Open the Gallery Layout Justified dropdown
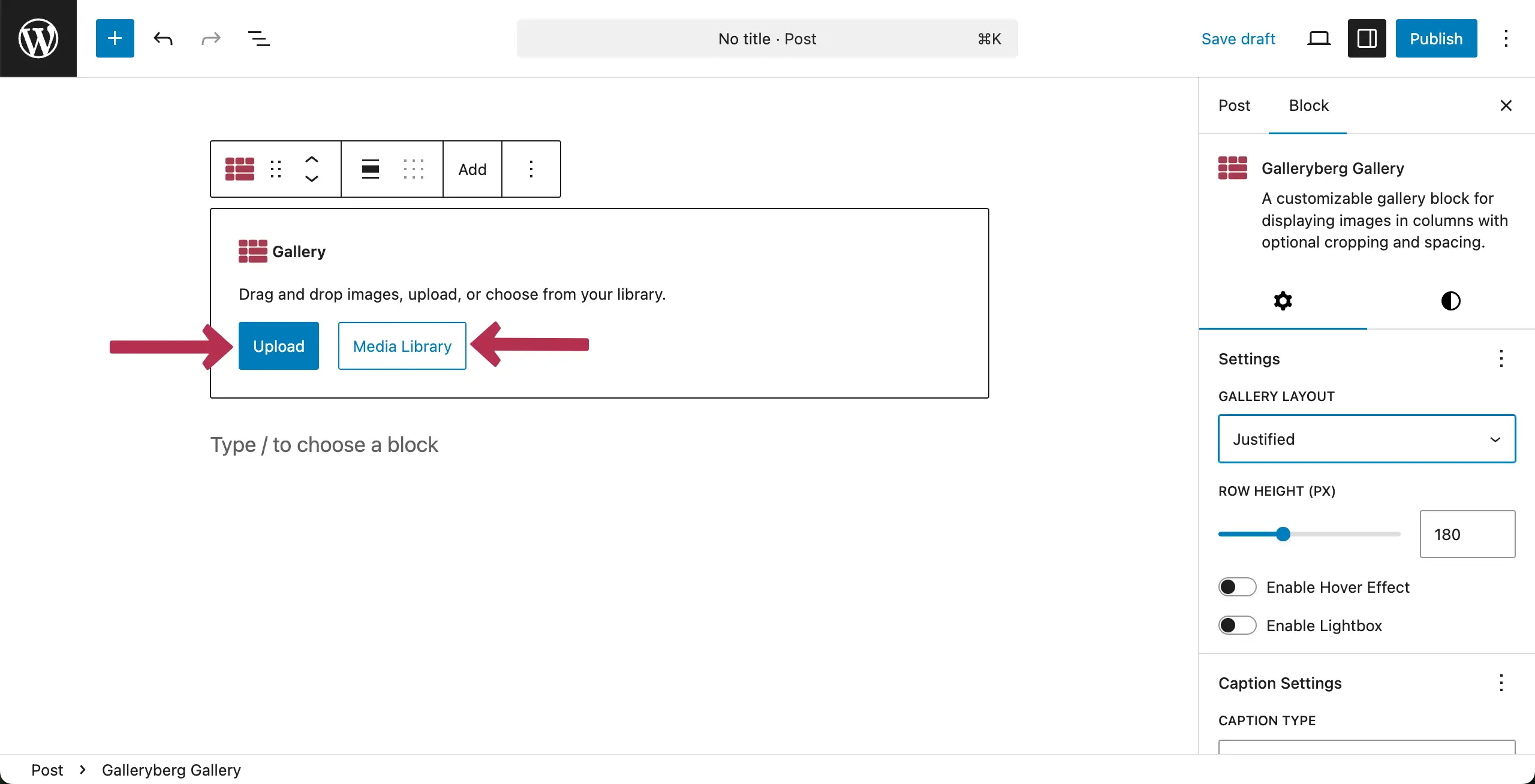The image size is (1535, 784). (1367, 439)
